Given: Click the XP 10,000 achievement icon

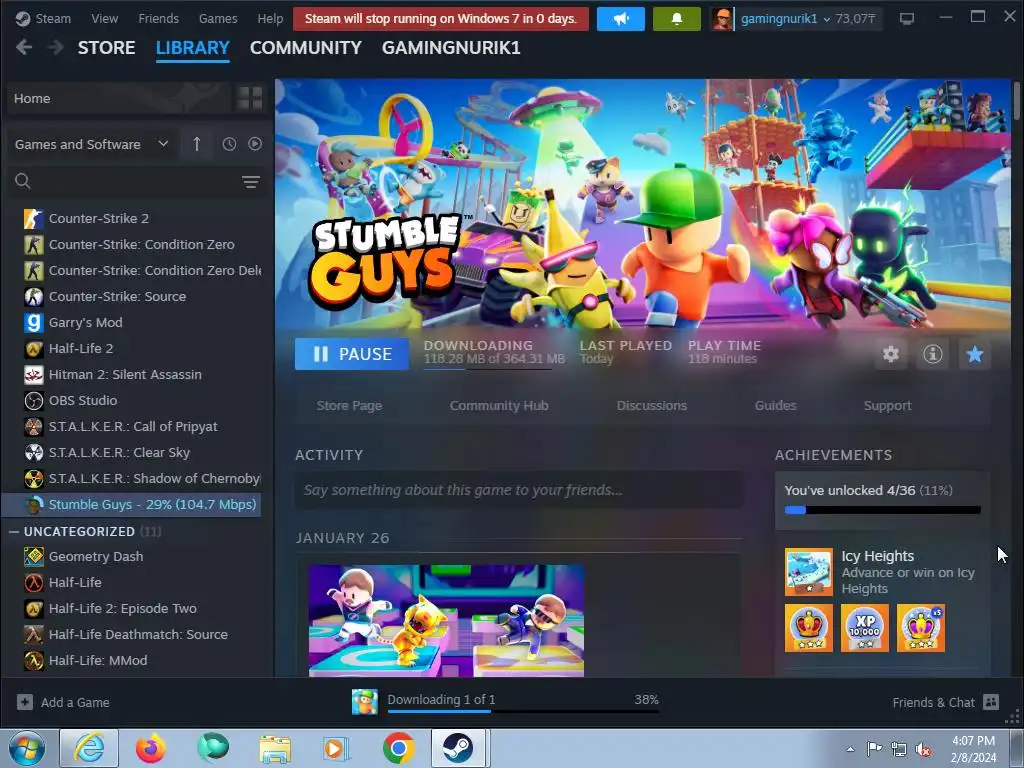Looking at the screenshot, I should pos(865,628).
